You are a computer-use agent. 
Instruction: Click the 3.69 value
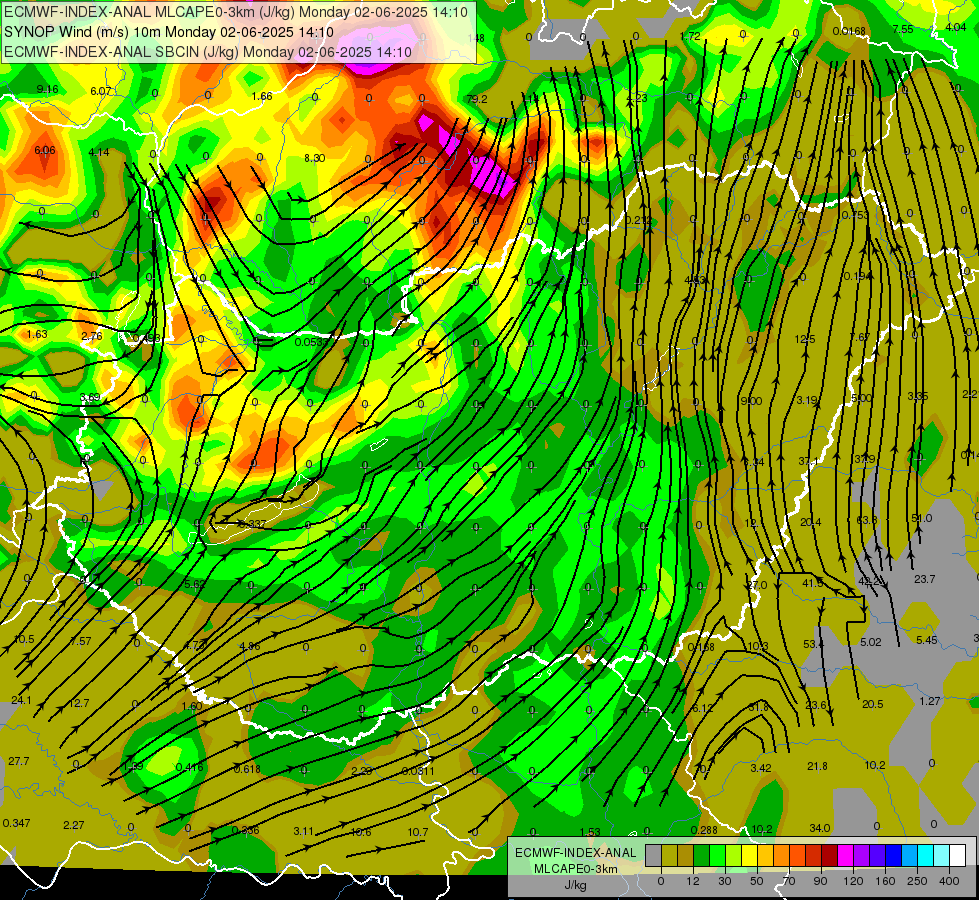[90, 397]
